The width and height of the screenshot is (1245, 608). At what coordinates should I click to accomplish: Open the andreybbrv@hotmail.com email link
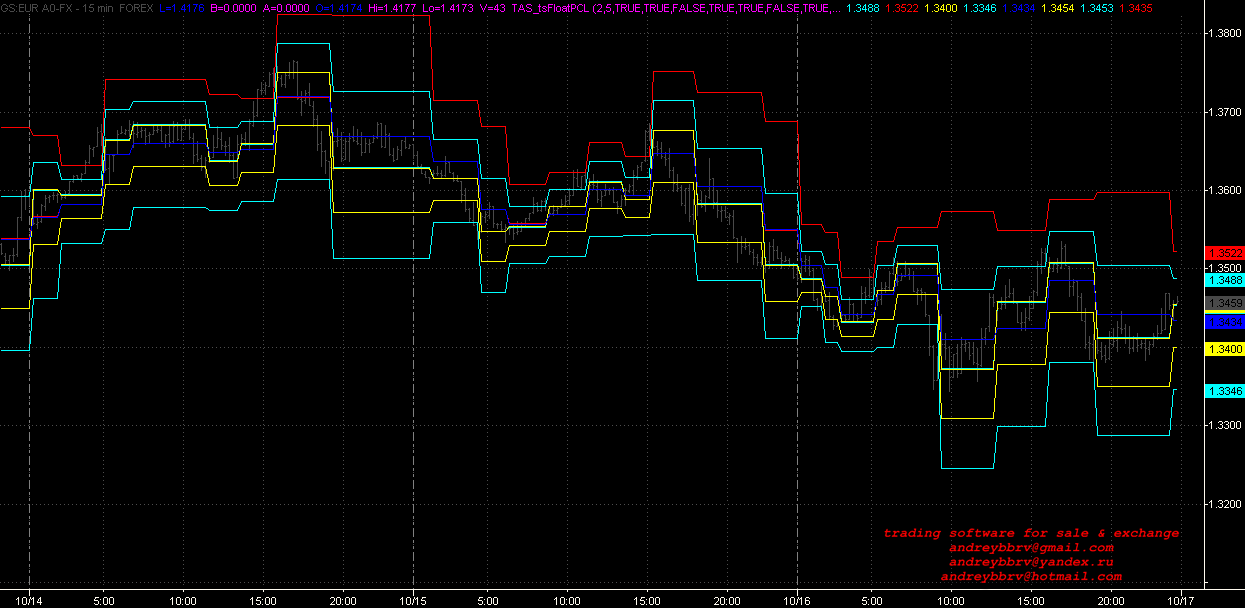(1031, 577)
